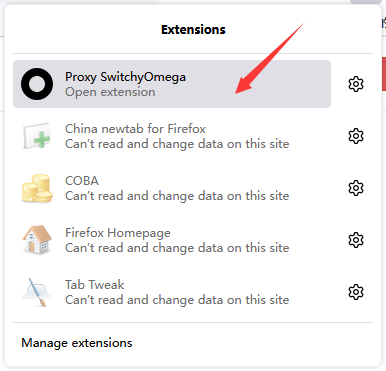
Task: Click the Tab Tweak paintbrush icon
Action: pyautogui.click(x=37, y=292)
